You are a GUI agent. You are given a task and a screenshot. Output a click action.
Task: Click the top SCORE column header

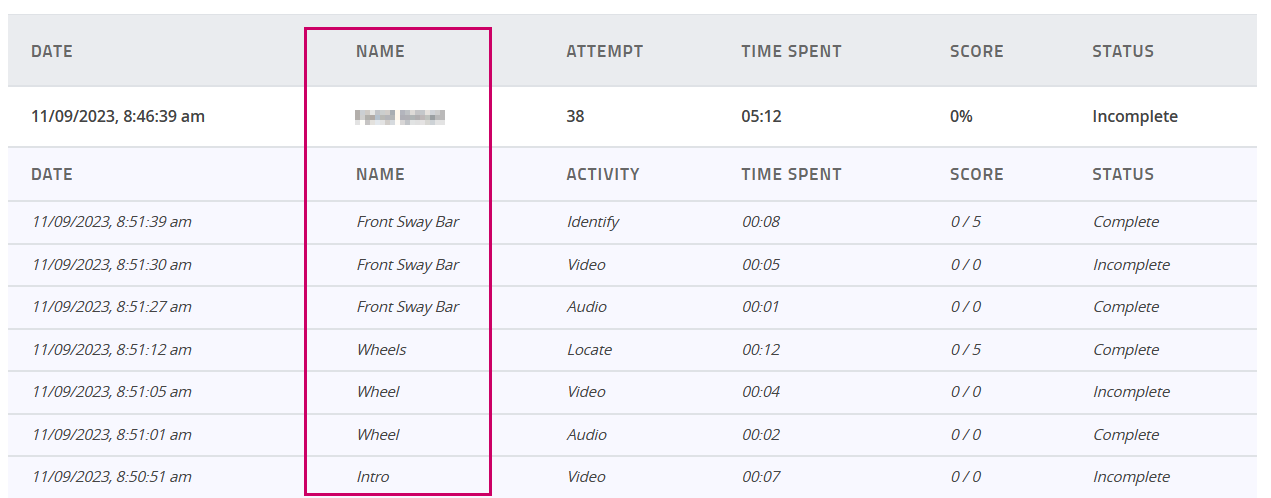coord(976,51)
